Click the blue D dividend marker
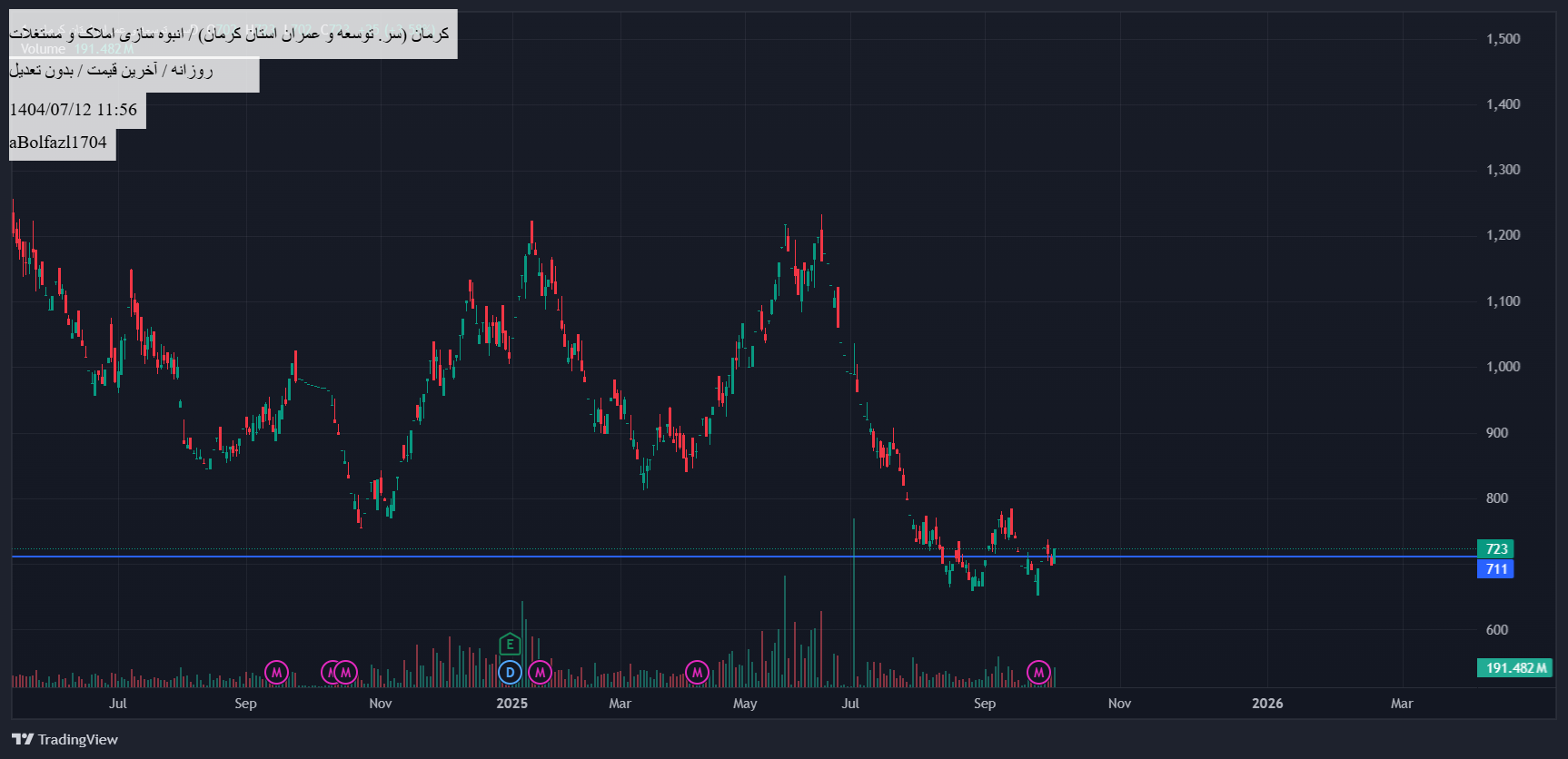This screenshot has height=759, width=1568. pos(510,673)
